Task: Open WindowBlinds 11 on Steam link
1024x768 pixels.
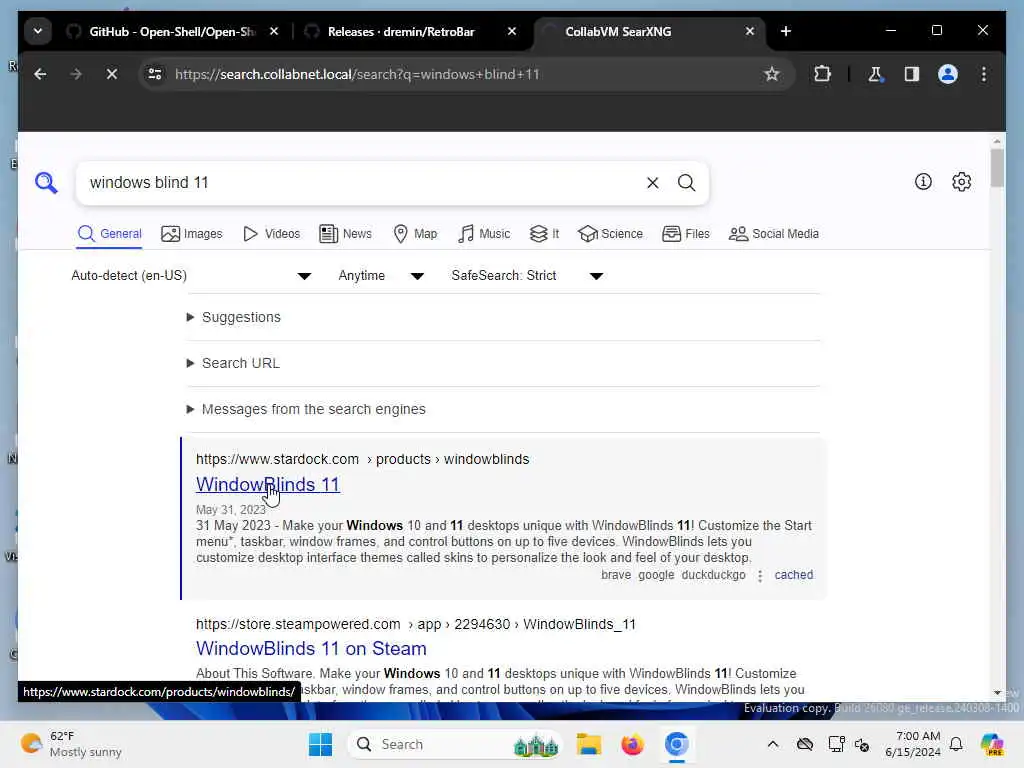Action: click(311, 648)
